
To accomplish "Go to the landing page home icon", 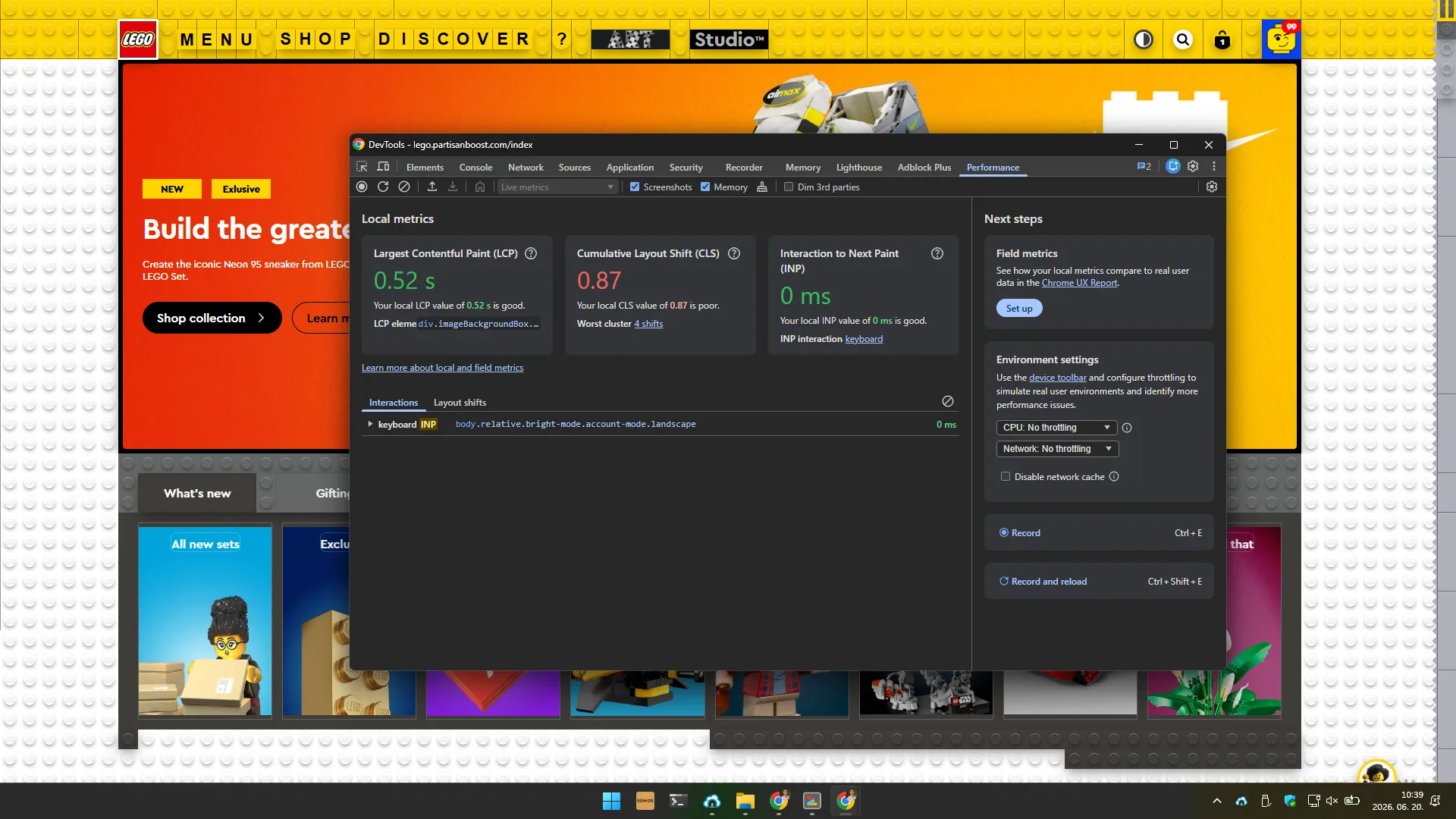I will (x=480, y=187).
